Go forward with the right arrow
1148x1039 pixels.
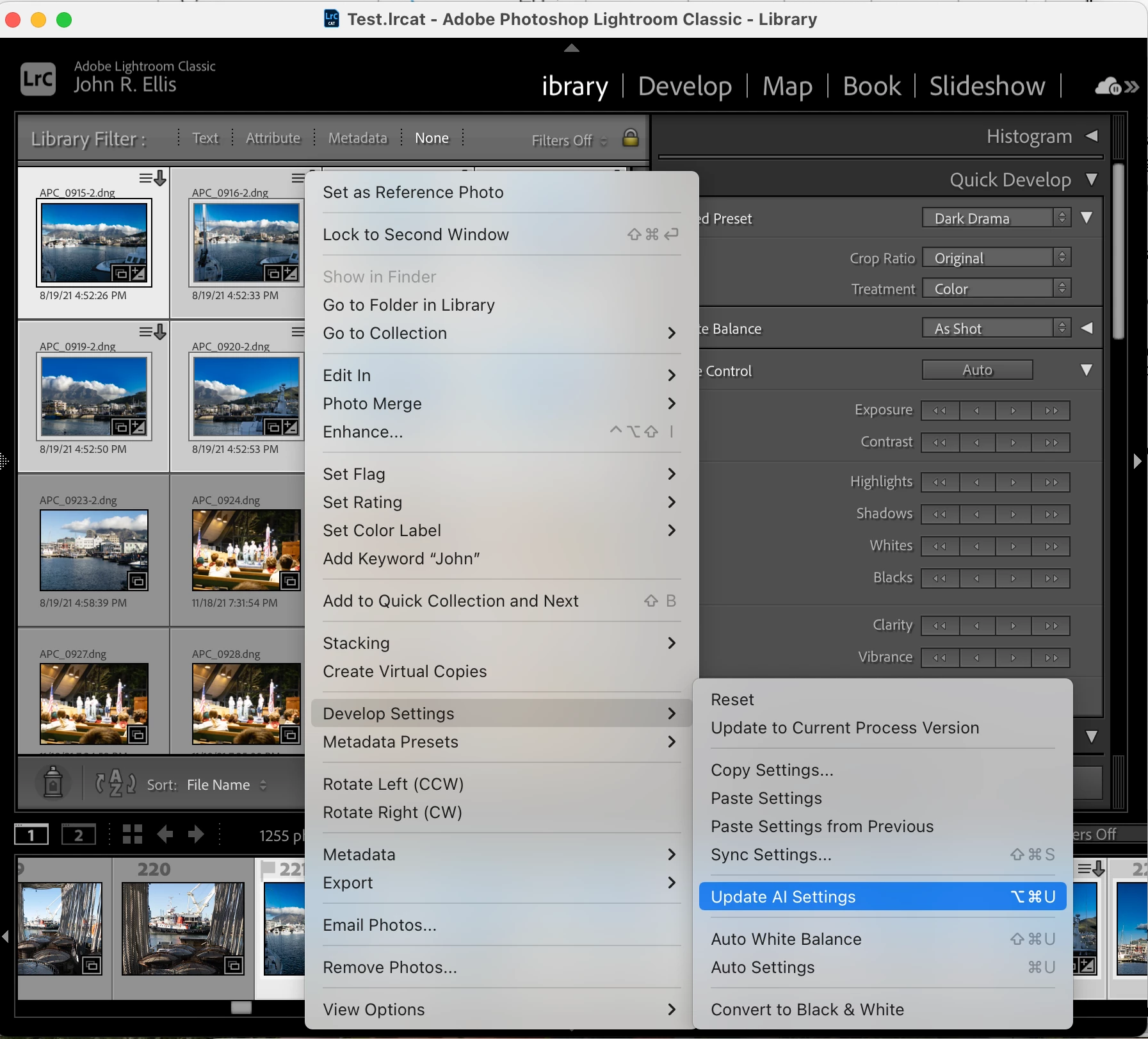point(196,834)
